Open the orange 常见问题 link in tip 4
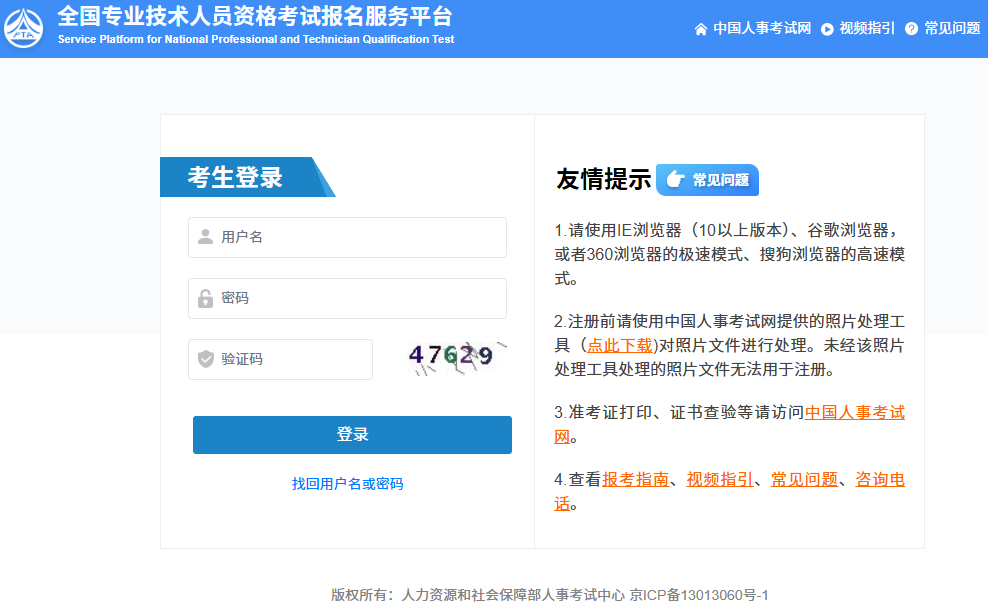988x607 pixels. pos(804,479)
